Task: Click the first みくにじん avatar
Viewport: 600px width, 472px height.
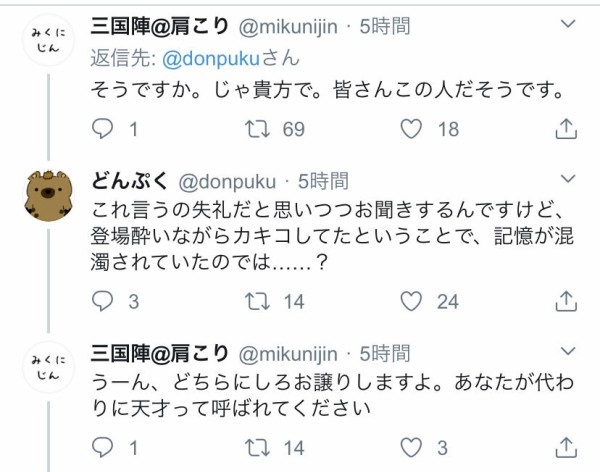Action: click(x=47, y=42)
